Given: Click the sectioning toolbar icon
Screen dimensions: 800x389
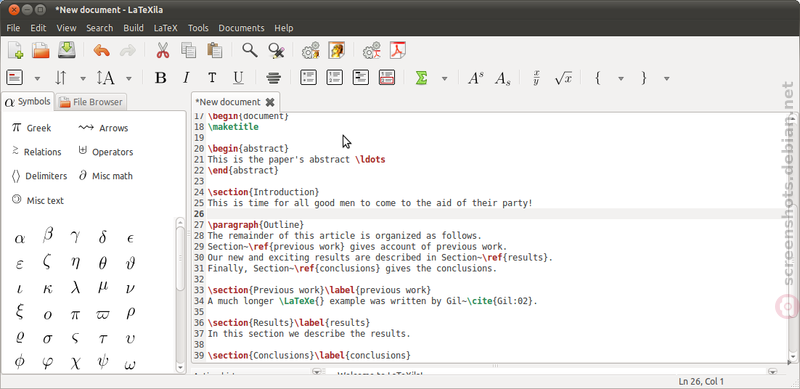Looking at the screenshot, I should (x=14, y=78).
